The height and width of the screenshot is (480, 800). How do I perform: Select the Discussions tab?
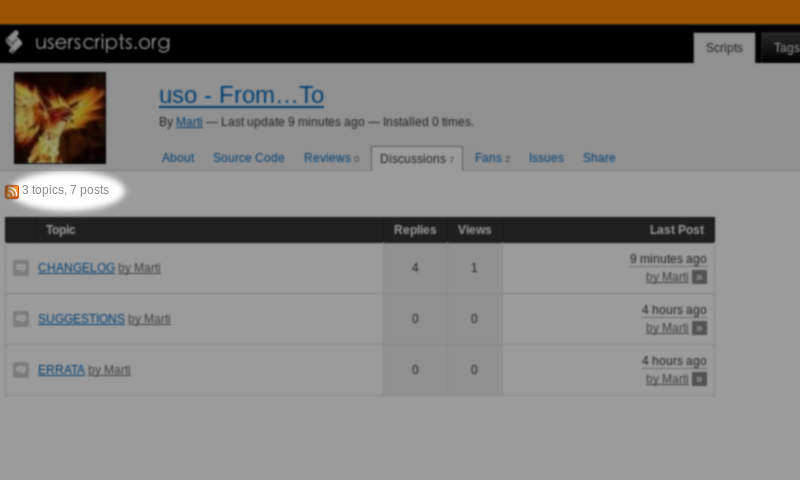(417, 159)
